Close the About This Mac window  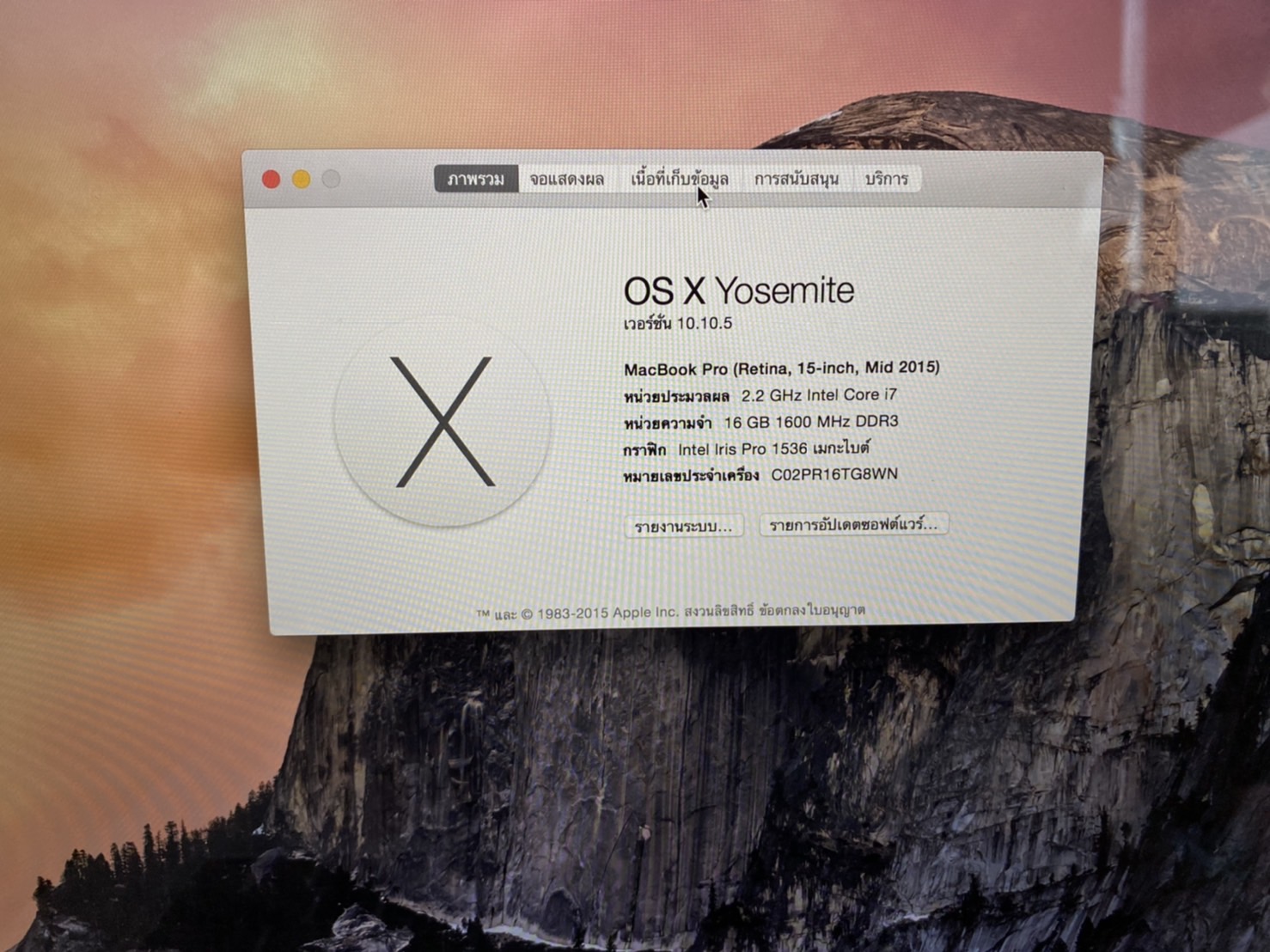click(271, 179)
